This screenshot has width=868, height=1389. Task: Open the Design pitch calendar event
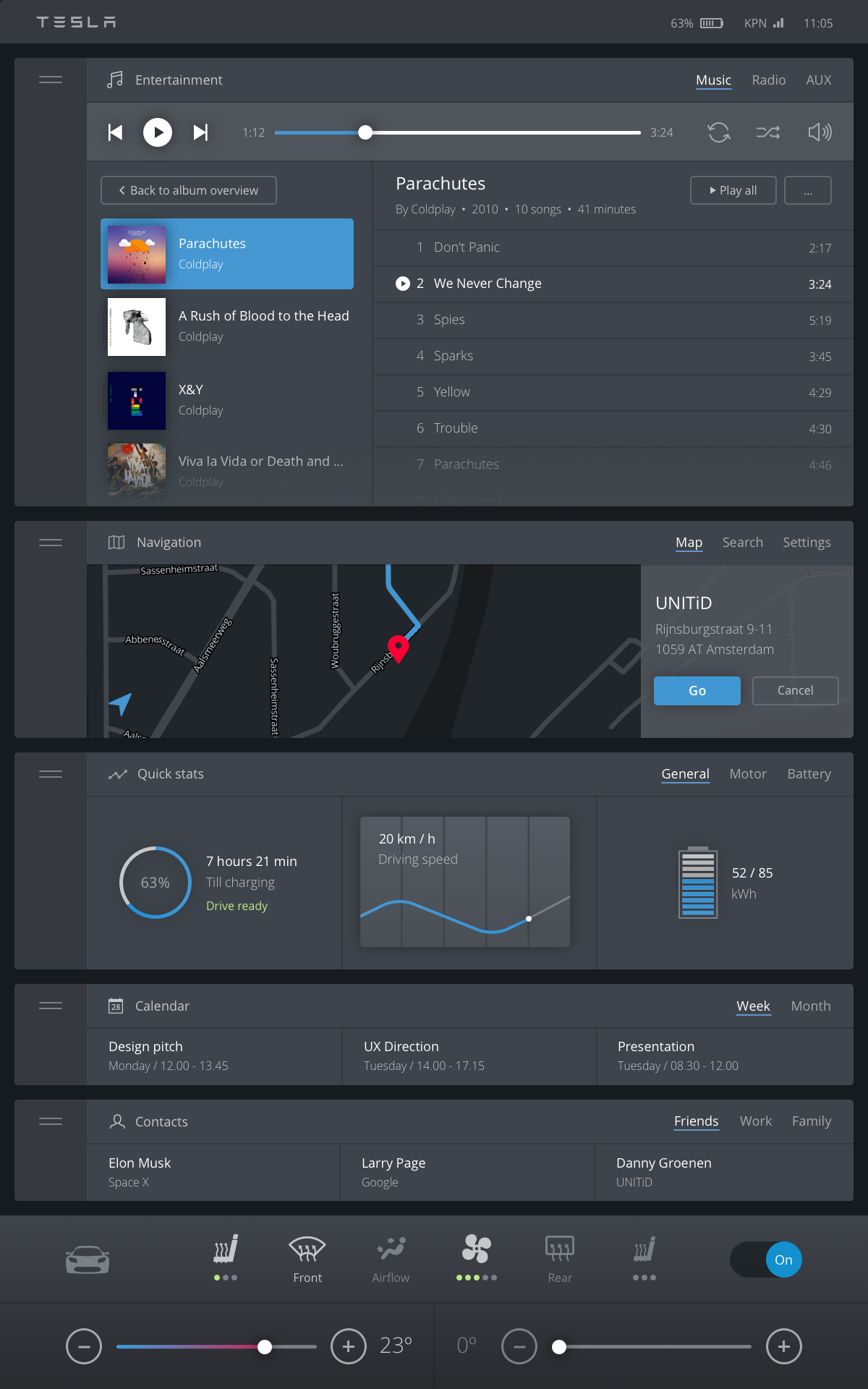pos(214,1056)
